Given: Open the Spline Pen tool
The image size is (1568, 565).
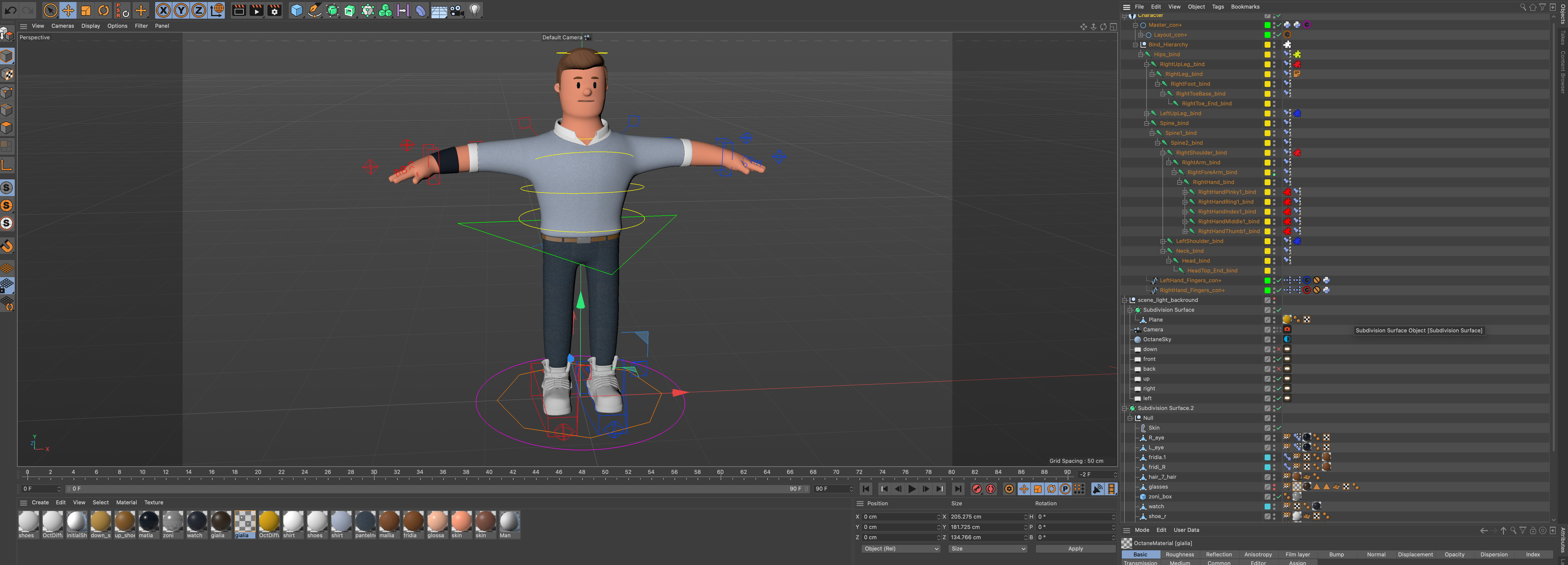Looking at the screenshot, I should click(314, 10).
